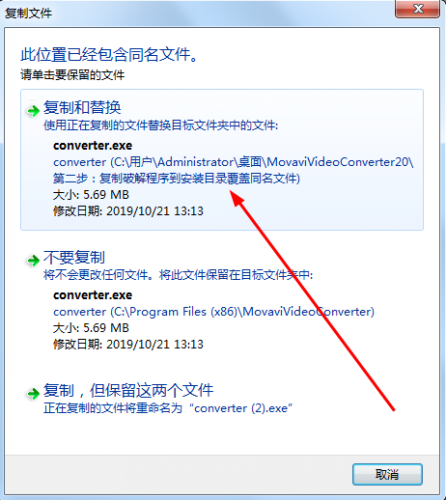This screenshot has width=446, height=500.
Task: Close the 复制文件 dialog with X
Action: click(x=417, y=9)
